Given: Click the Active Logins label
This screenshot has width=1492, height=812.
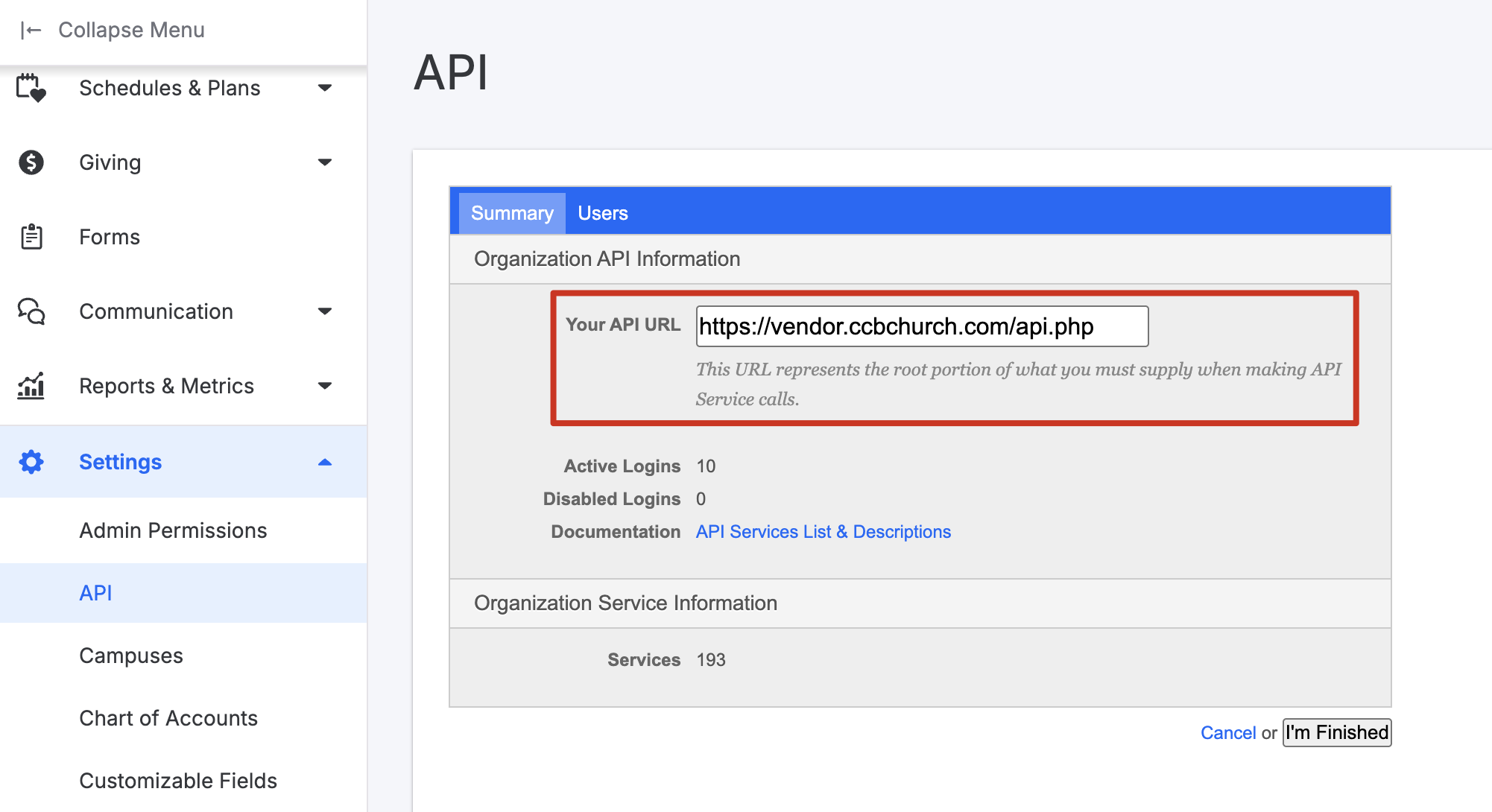Looking at the screenshot, I should (622, 466).
